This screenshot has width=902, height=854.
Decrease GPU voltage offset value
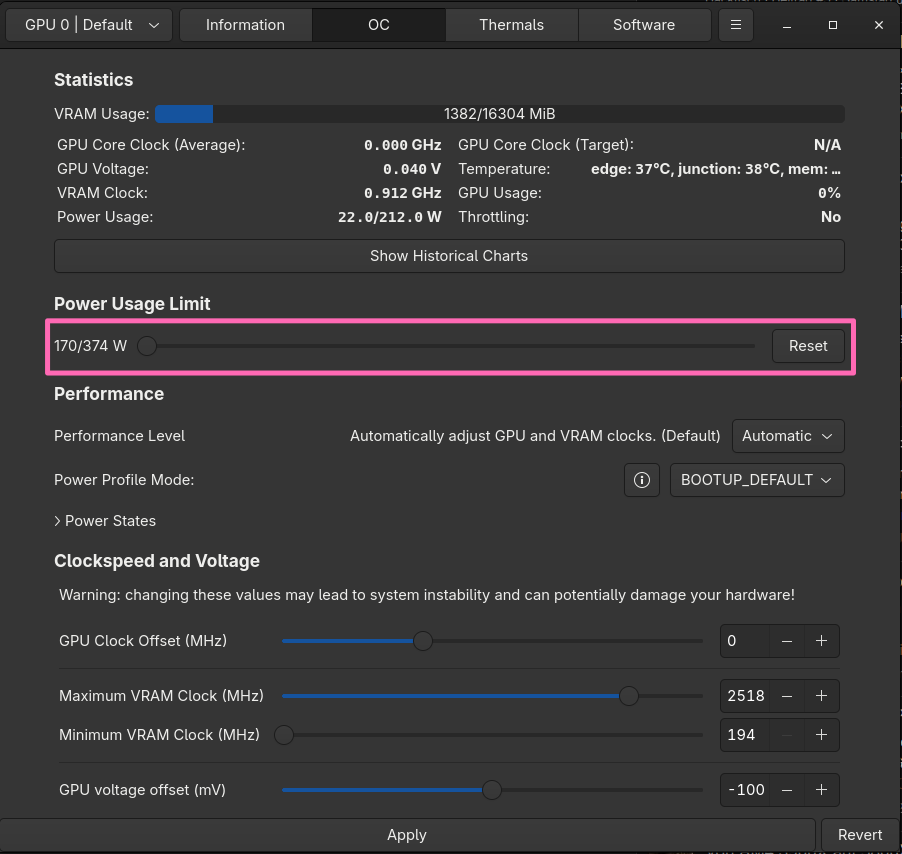pyautogui.click(x=787, y=790)
